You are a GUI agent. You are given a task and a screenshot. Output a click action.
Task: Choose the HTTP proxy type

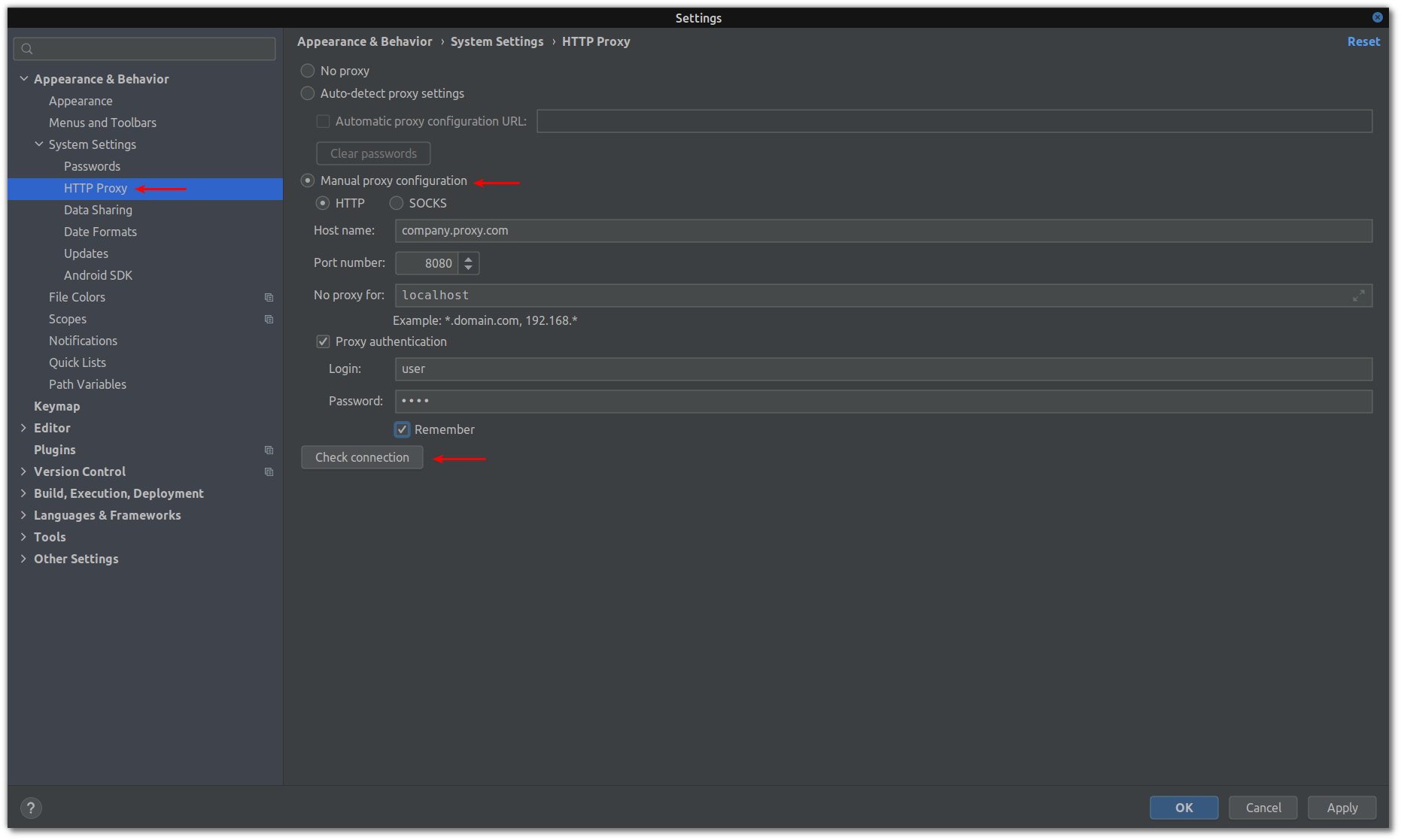(x=323, y=203)
